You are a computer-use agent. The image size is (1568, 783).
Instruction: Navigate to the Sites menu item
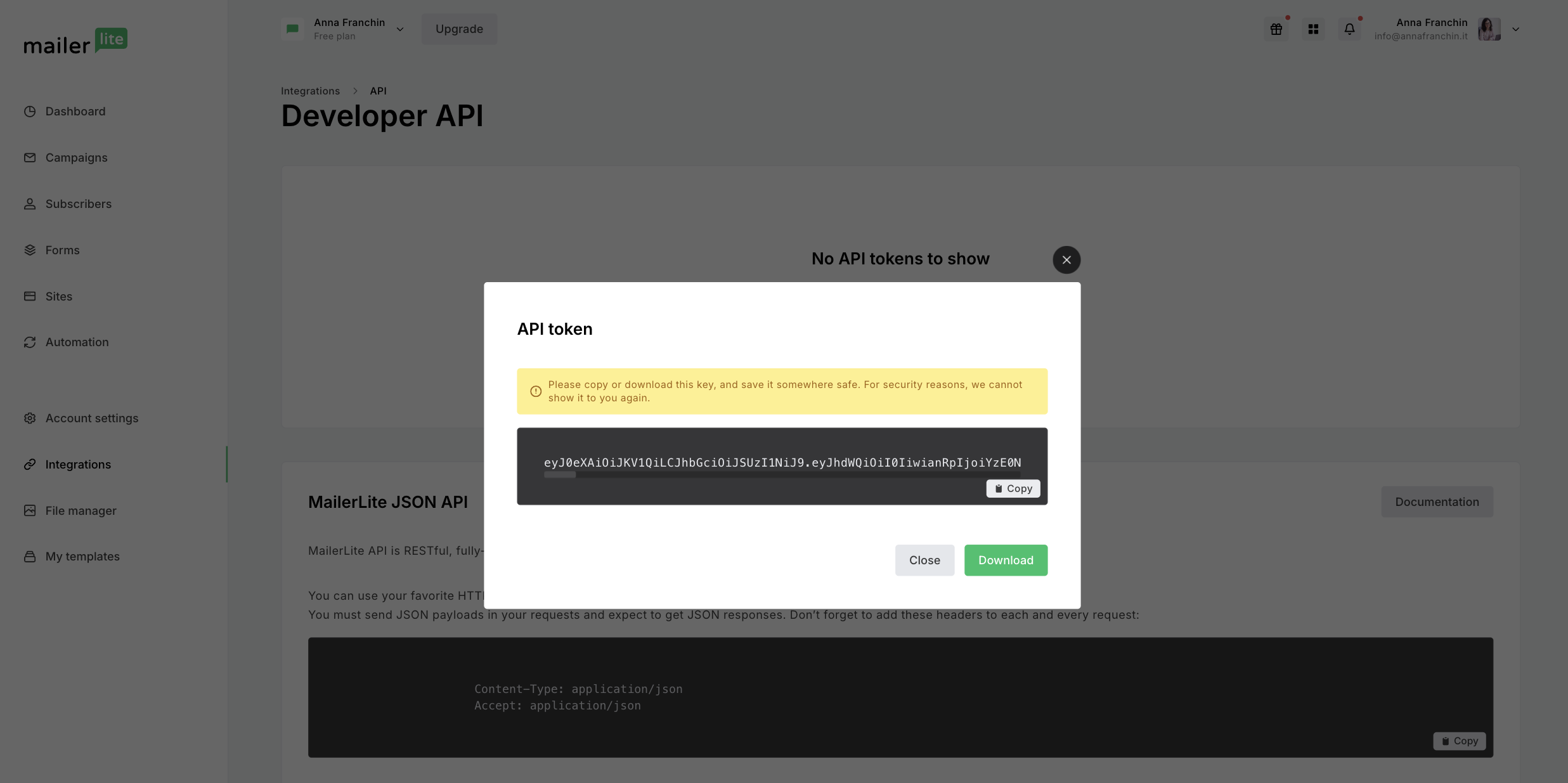click(58, 297)
